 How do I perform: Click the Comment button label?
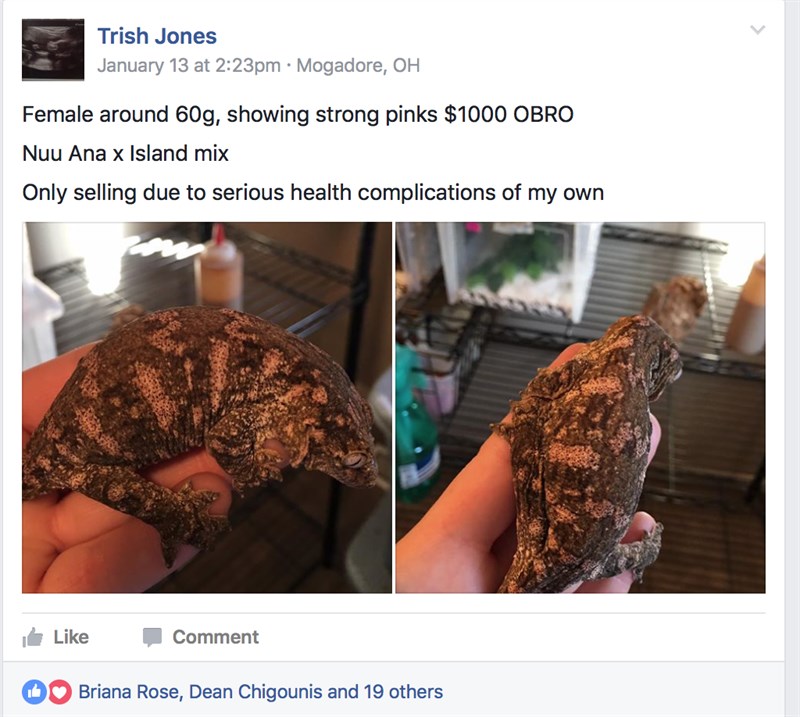pyautogui.click(x=216, y=637)
